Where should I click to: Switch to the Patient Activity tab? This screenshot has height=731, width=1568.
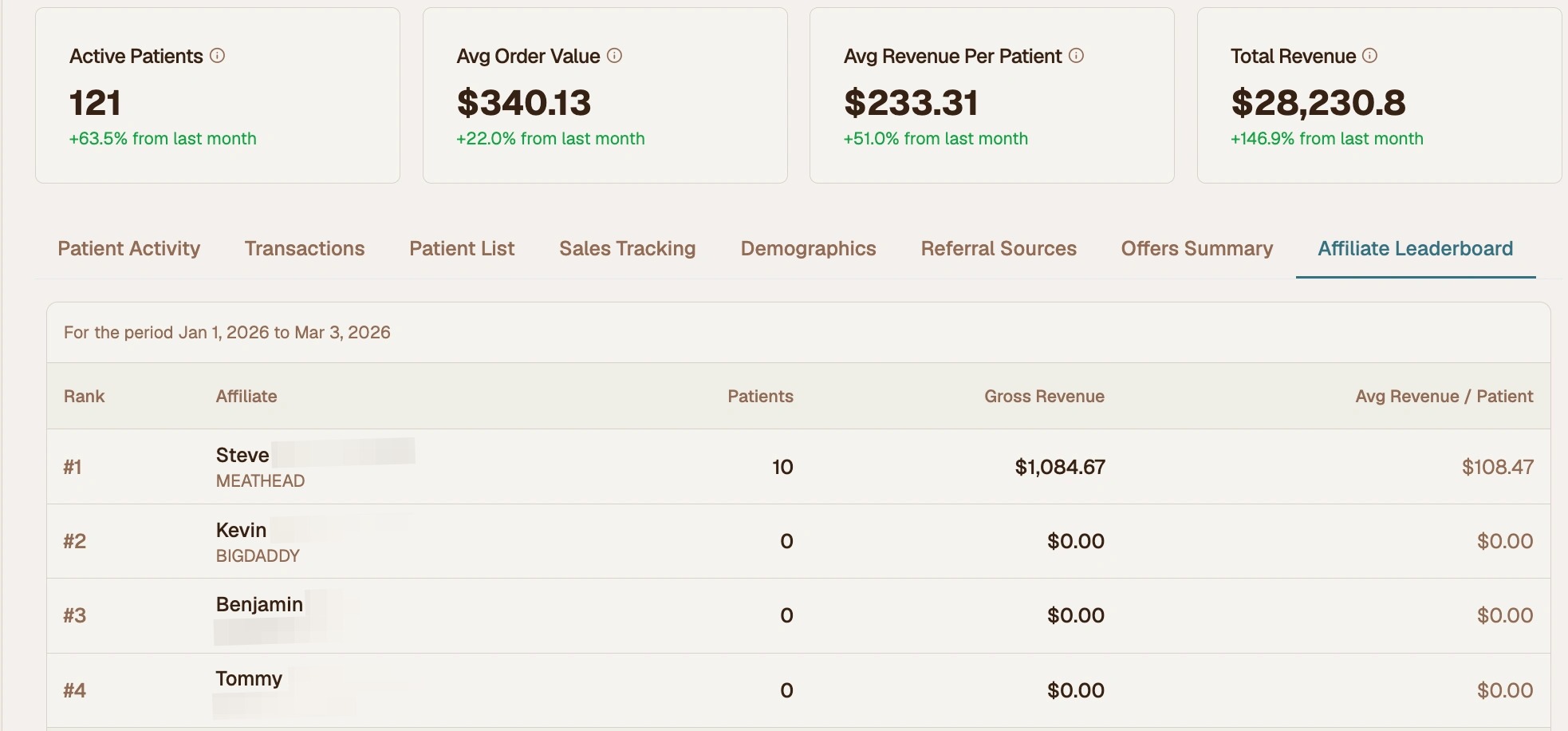point(128,248)
